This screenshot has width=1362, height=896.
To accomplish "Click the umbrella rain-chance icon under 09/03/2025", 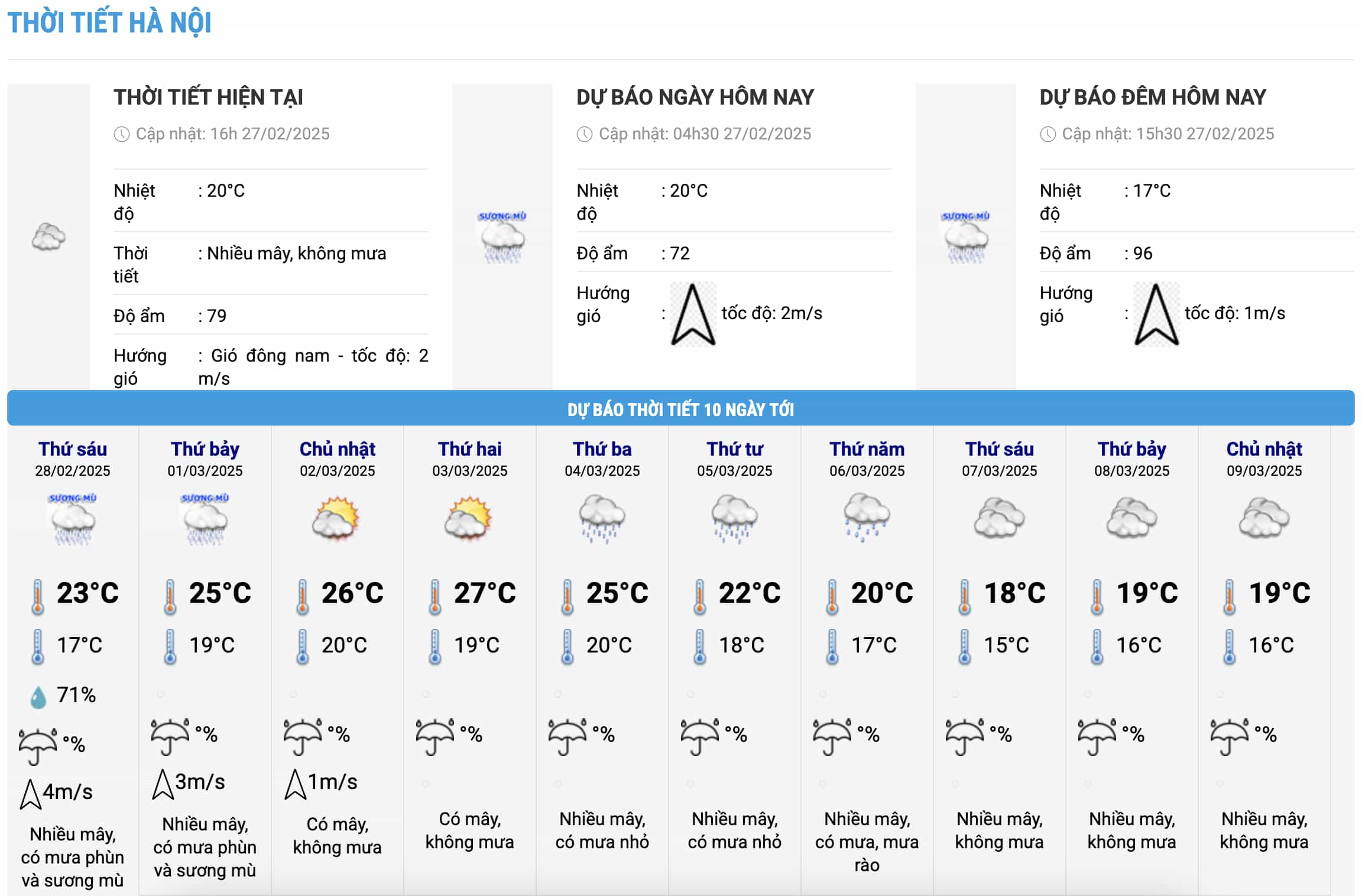I will tap(1230, 737).
